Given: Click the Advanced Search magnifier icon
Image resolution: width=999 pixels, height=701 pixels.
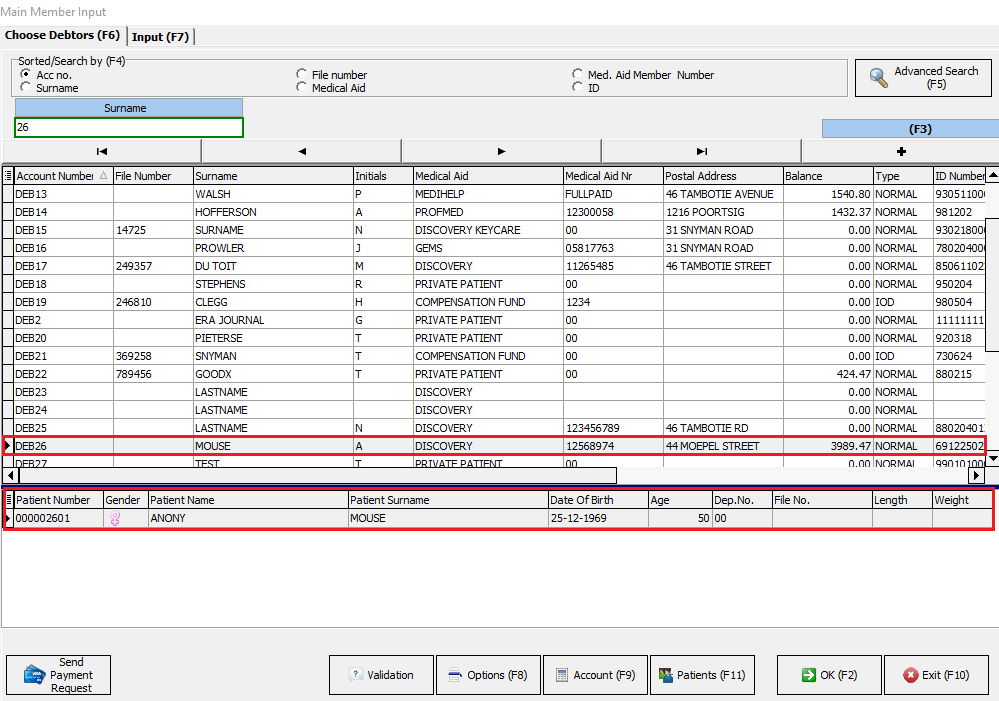Looking at the screenshot, I should coord(879,78).
